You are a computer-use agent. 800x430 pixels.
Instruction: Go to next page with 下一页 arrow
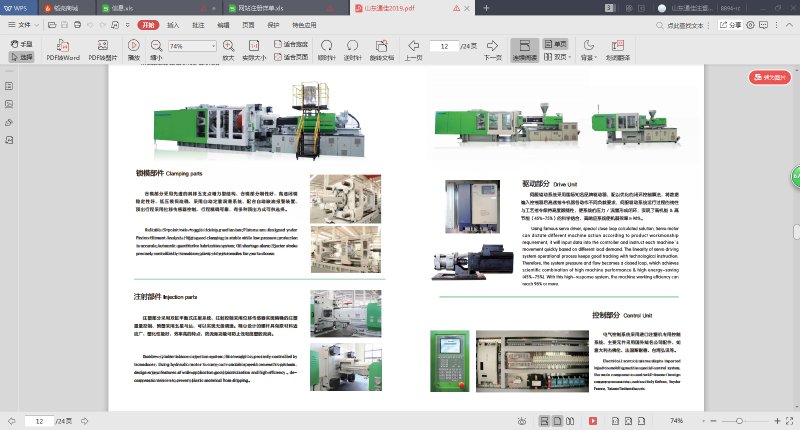(492, 46)
